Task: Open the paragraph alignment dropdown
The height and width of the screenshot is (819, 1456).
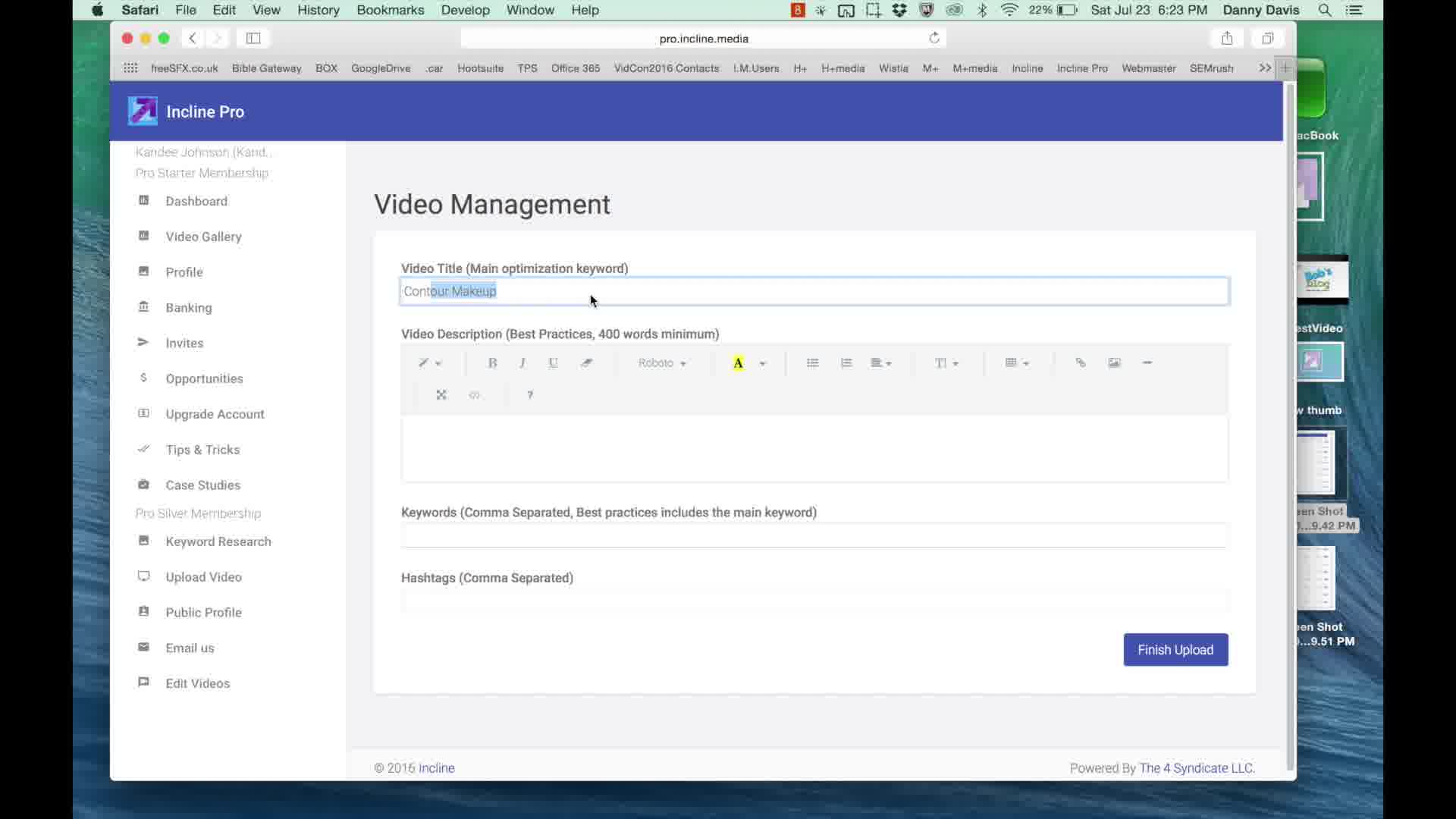Action: (881, 363)
